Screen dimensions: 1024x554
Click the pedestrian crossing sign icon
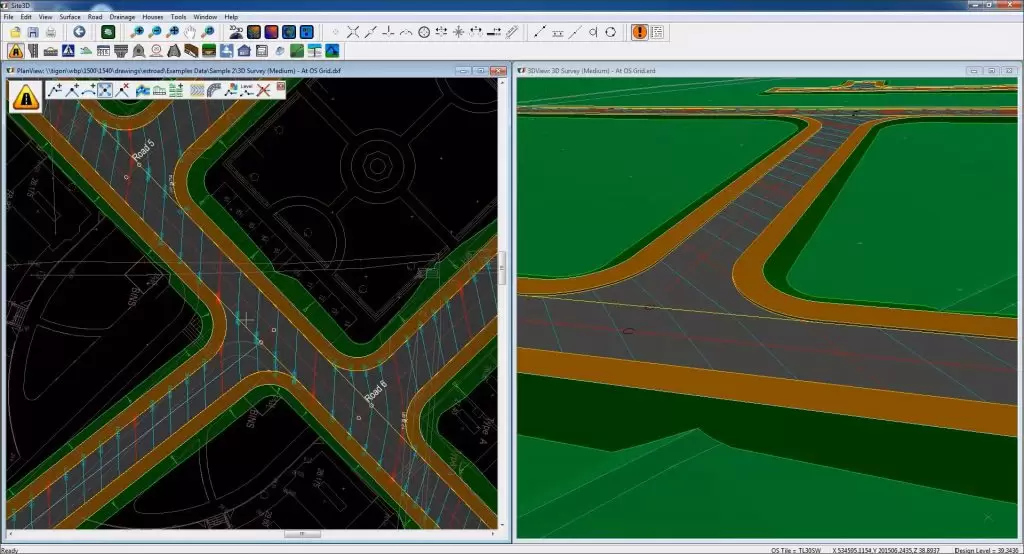68,50
